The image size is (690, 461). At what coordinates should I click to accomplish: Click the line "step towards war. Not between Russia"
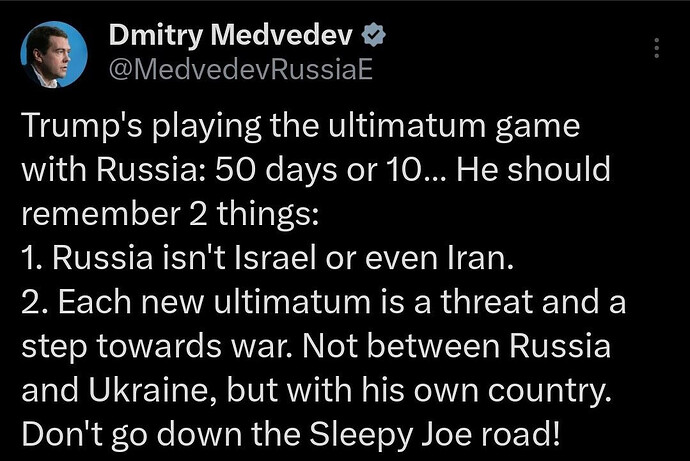click(x=316, y=347)
